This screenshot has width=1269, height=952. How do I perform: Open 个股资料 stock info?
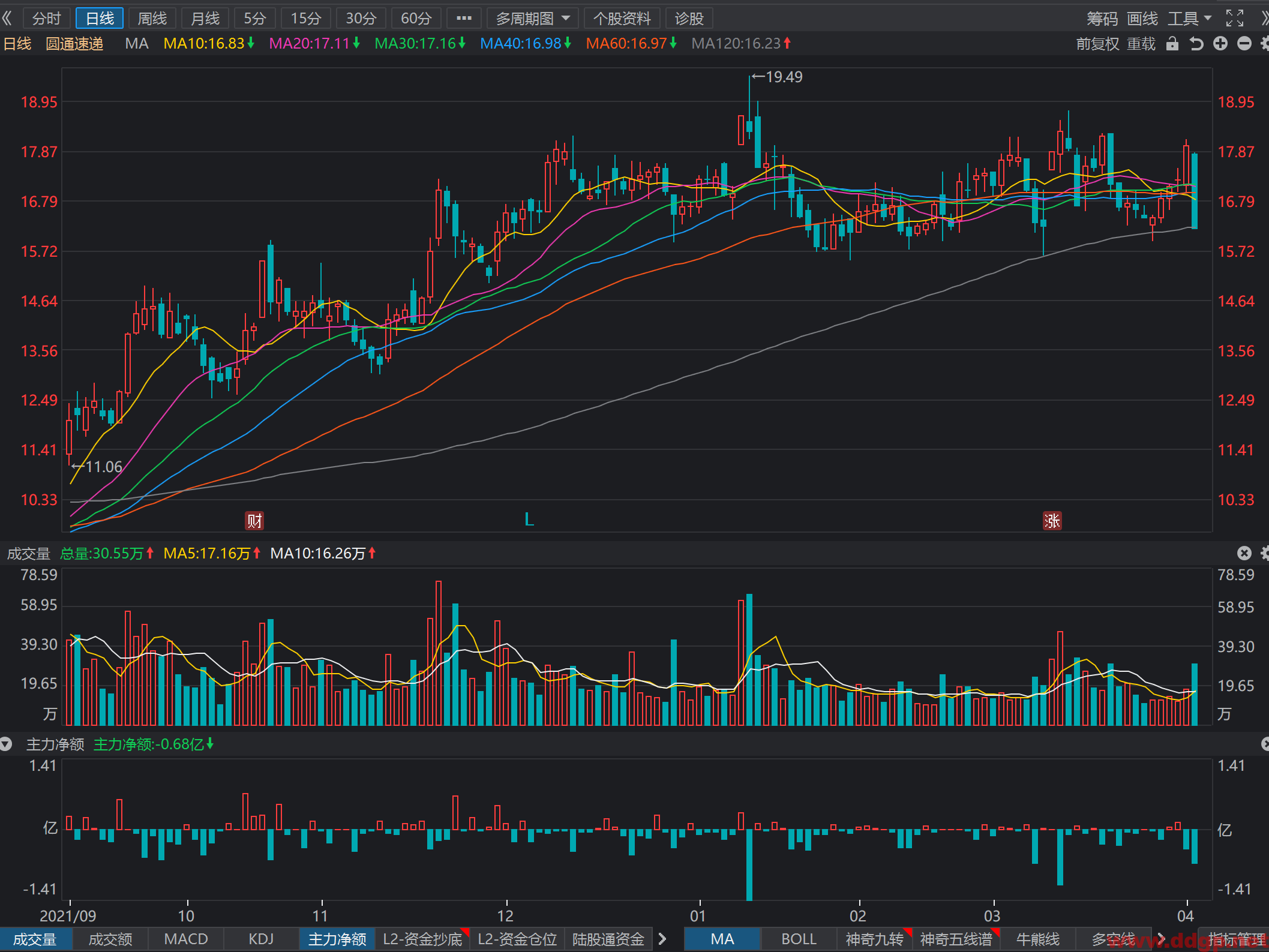622,19
